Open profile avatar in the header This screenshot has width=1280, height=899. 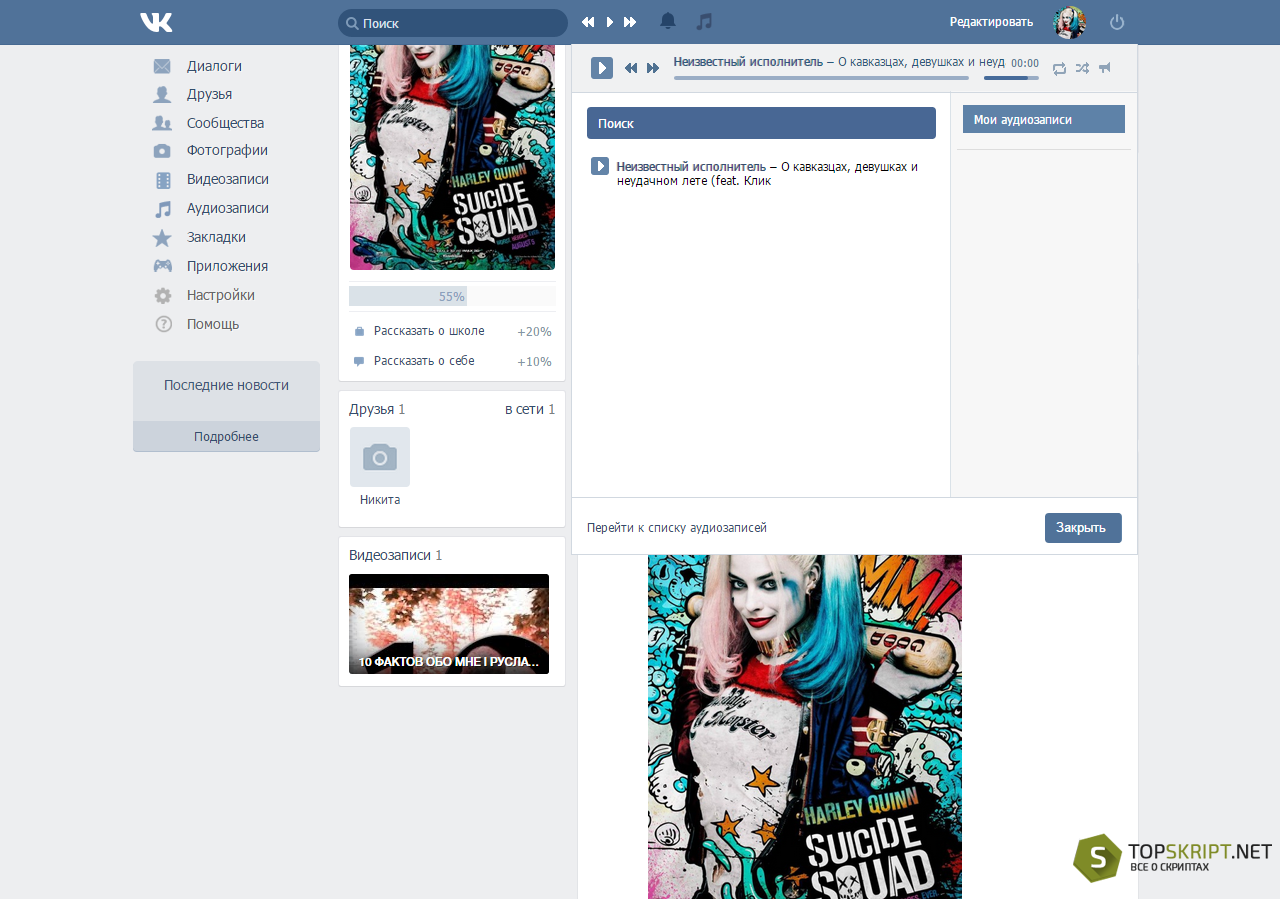pyautogui.click(x=1070, y=22)
